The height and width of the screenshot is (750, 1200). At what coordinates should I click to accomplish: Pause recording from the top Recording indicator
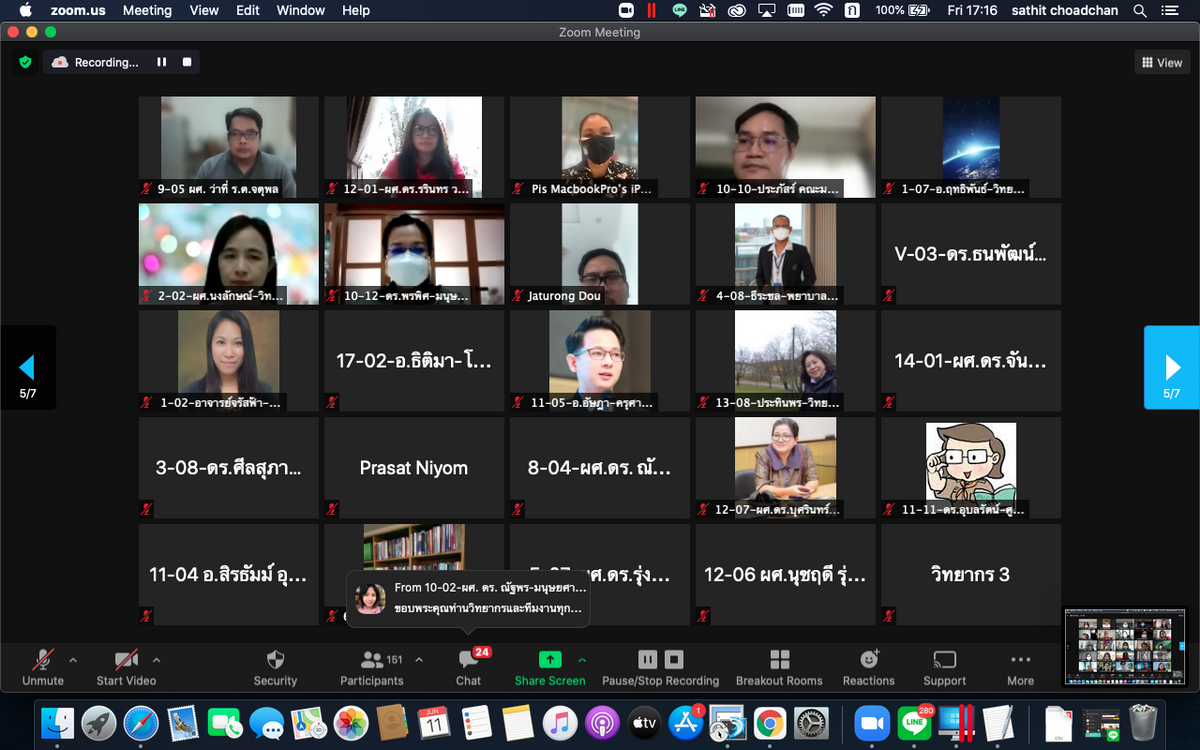[x=161, y=62]
